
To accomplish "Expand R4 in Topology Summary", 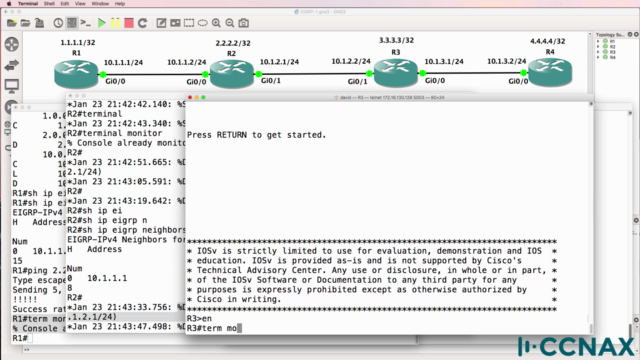I will pyautogui.click(x=598, y=58).
